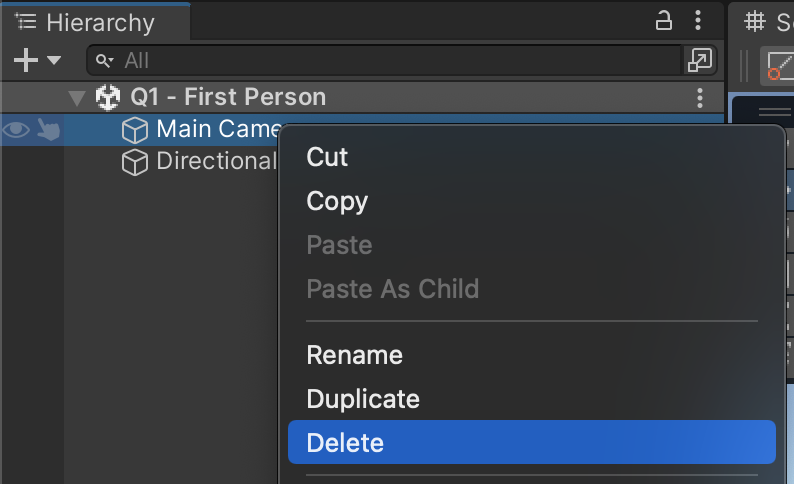This screenshot has height=484, width=794.
Task: Choose Delete from the context menu
Action: [x=345, y=443]
